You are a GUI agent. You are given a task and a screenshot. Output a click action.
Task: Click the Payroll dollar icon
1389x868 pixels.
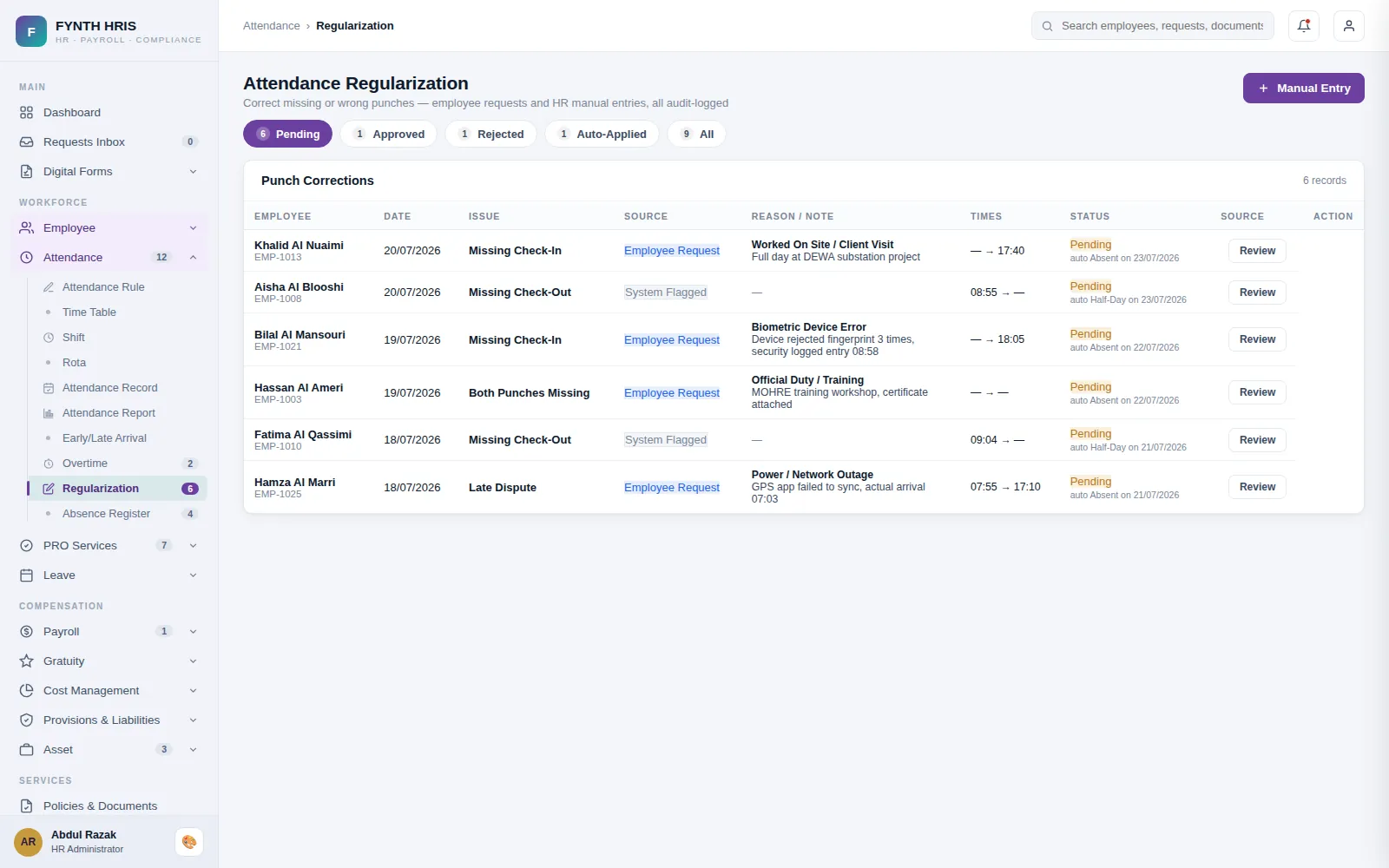(27, 632)
